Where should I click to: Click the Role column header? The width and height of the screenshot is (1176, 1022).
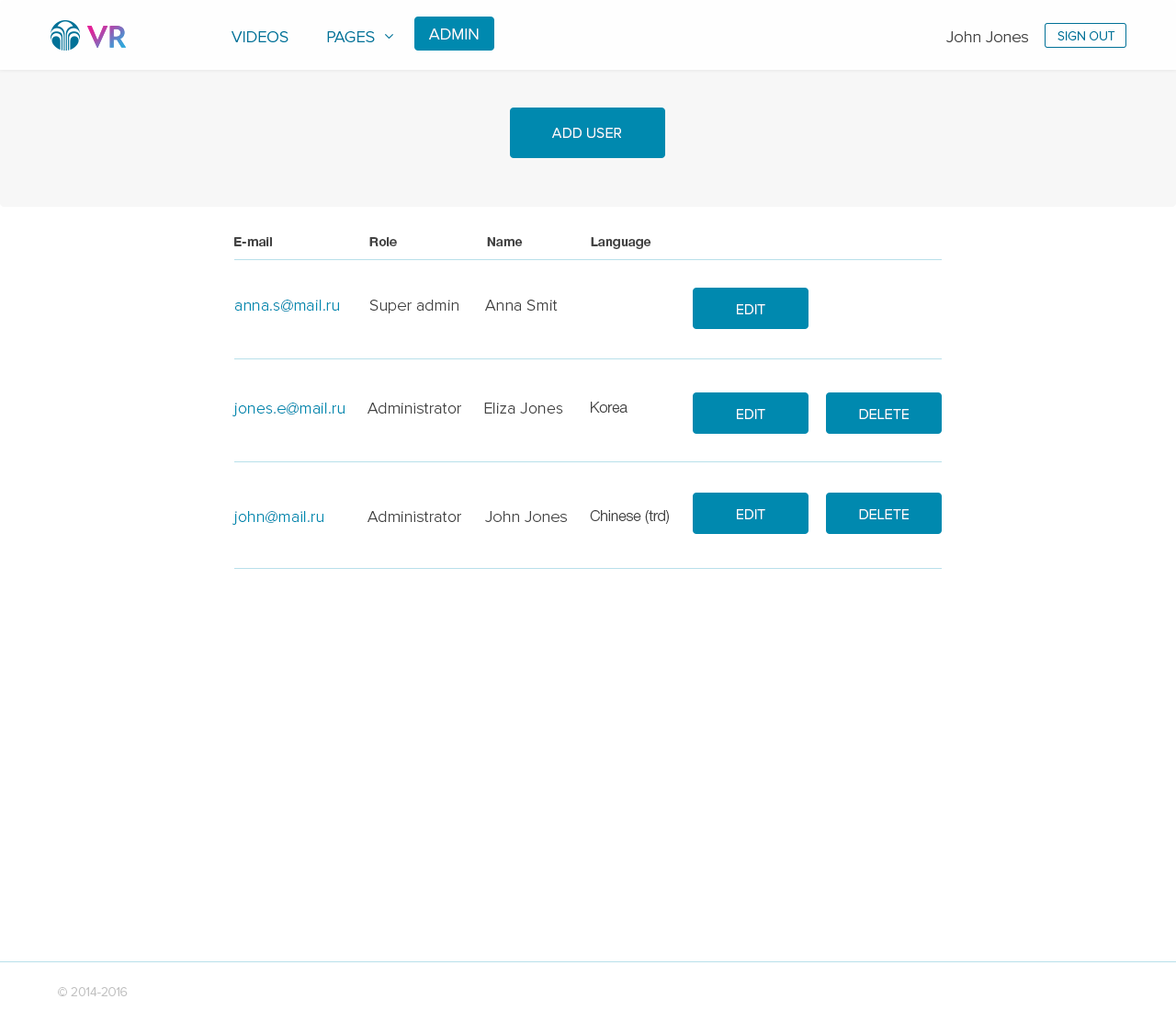point(383,242)
